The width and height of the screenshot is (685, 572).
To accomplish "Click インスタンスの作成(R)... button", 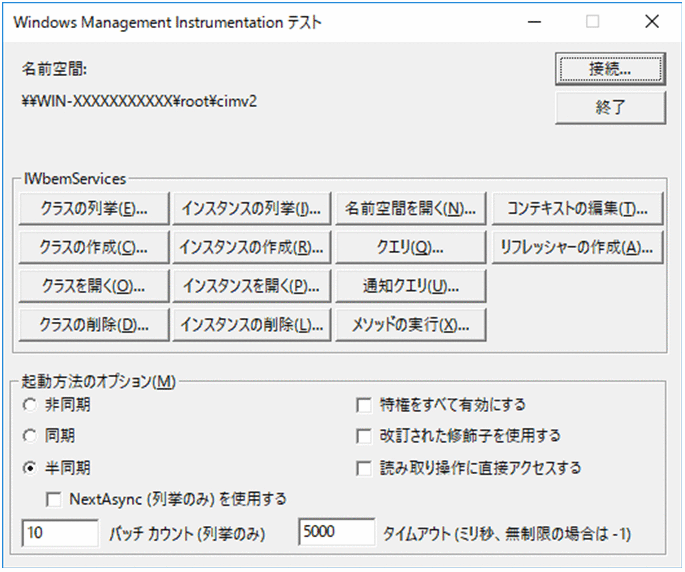I will coord(252,247).
